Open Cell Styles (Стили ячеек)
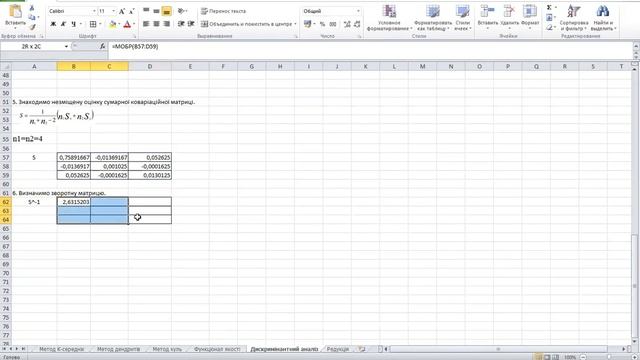The height and width of the screenshot is (360, 640). [x=462, y=18]
